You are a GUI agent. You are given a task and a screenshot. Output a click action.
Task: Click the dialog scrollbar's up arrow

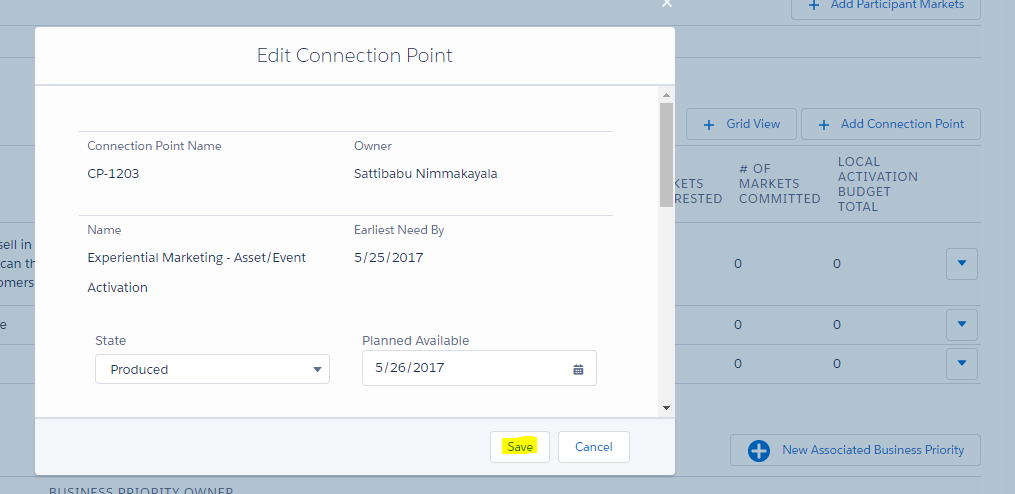click(x=666, y=94)
